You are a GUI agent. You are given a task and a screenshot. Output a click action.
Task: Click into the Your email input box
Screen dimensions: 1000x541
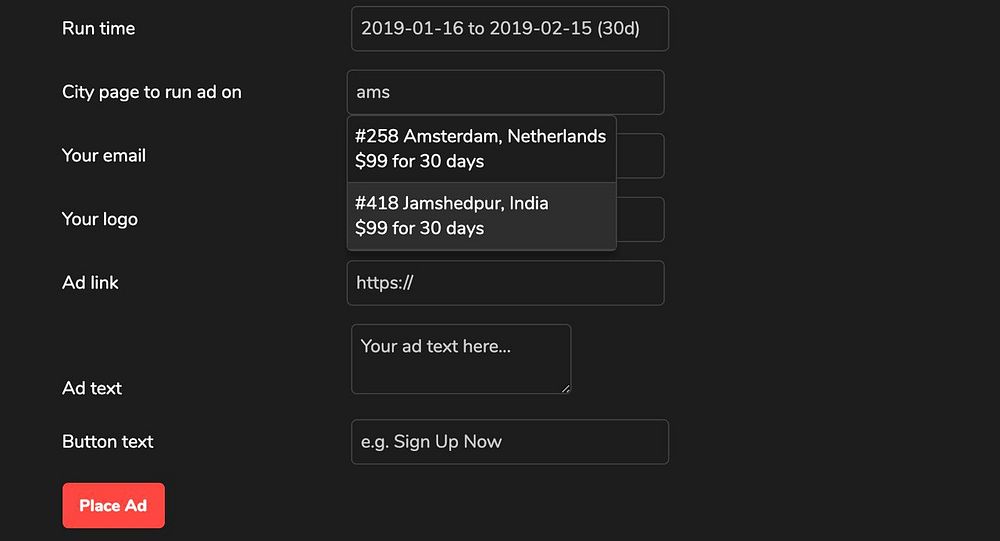640,156
